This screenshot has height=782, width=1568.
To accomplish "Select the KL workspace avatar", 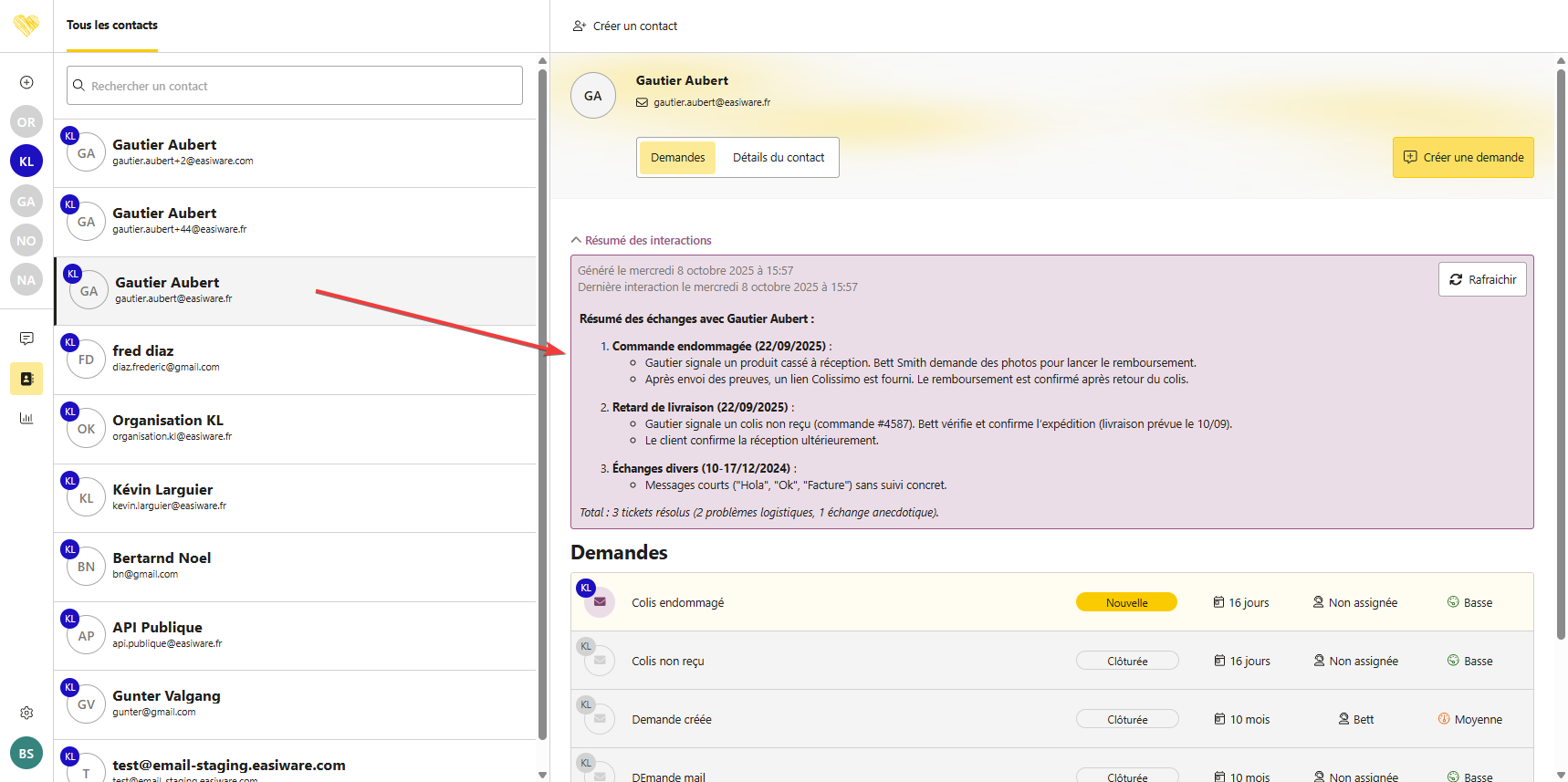I will [x=26, y=162].
